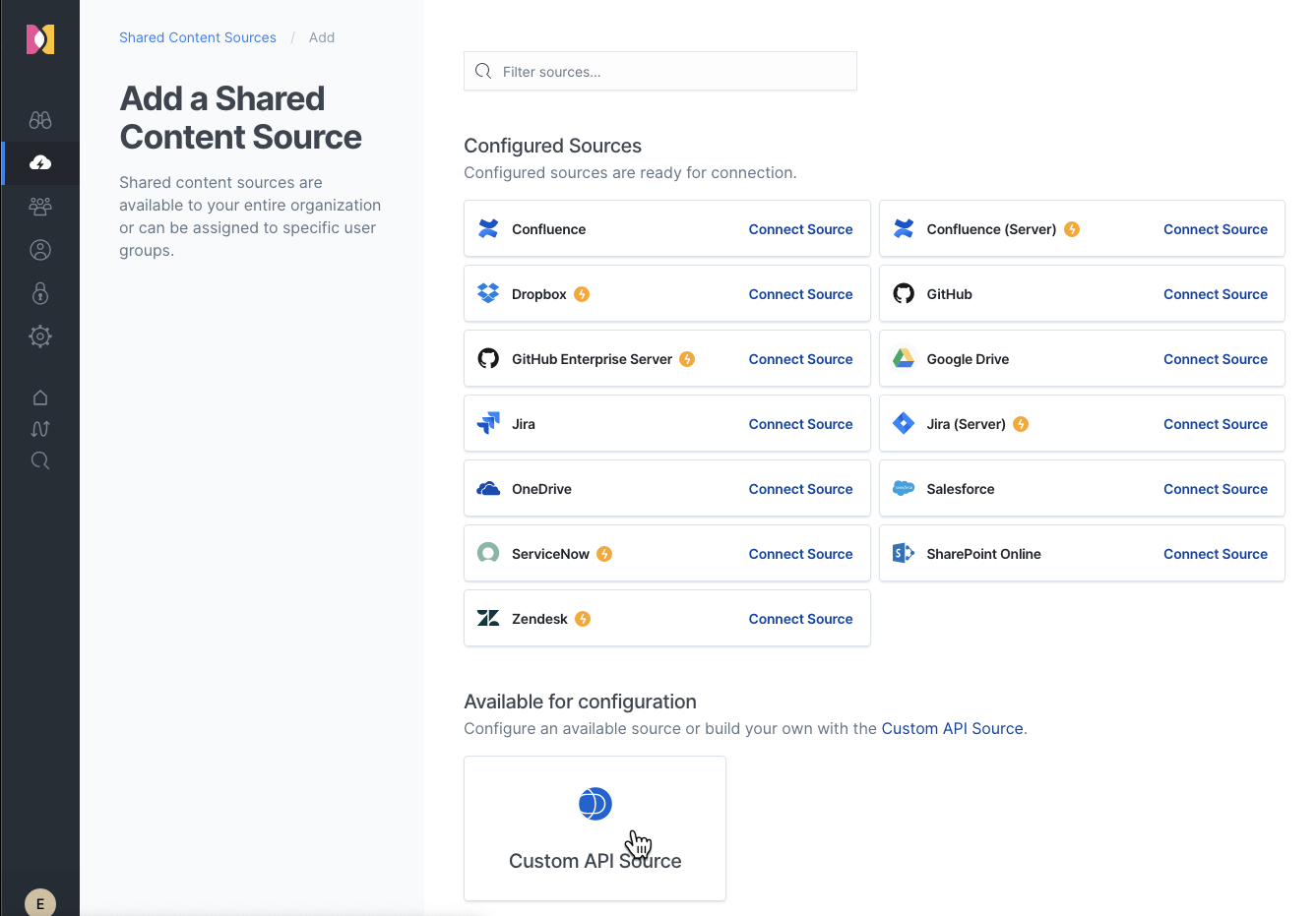Click the OneDrive cloud logo icon
1316x916 pixels.
pyautogui.click(x=488, y=488)
